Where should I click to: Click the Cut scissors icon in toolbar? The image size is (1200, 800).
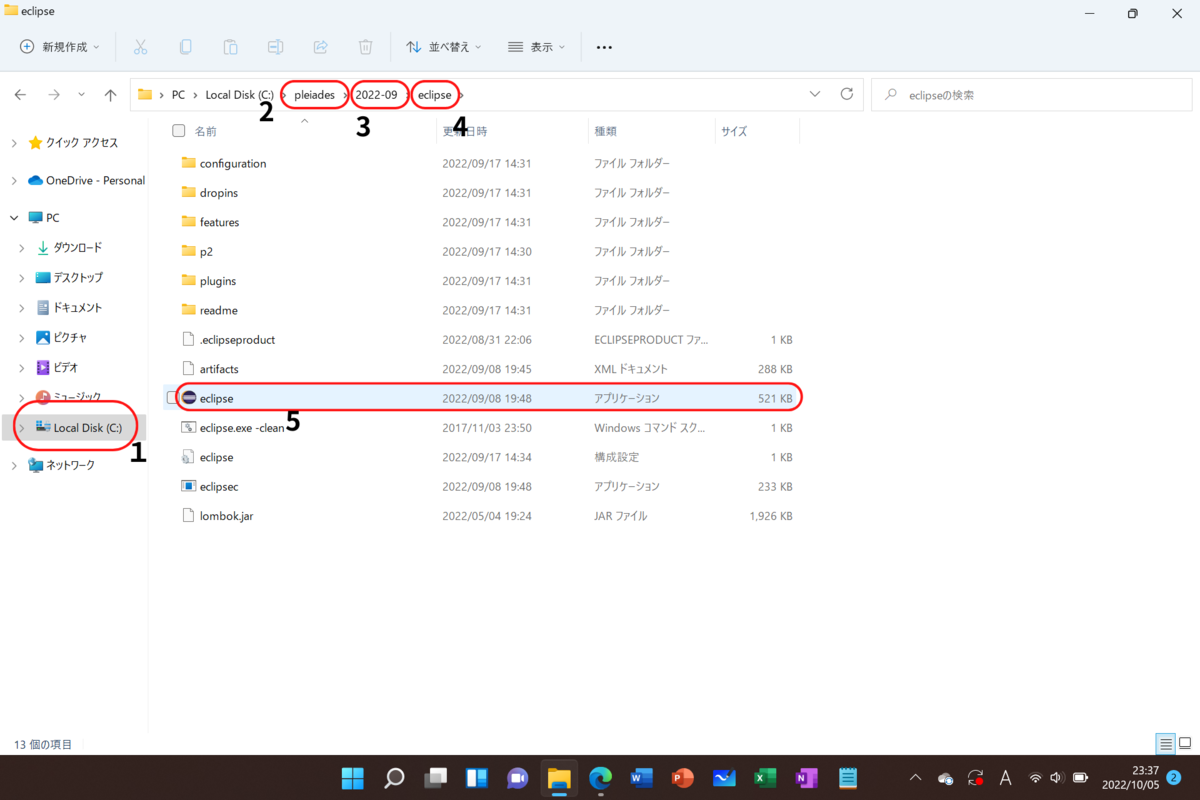coord(140,47)
